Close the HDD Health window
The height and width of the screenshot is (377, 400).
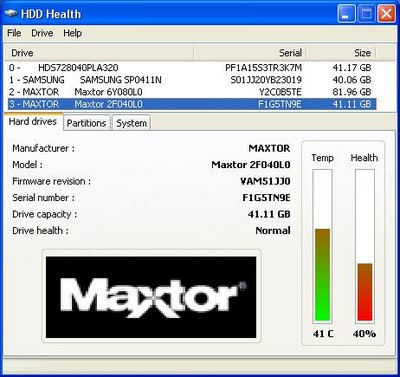pos(386,14)
